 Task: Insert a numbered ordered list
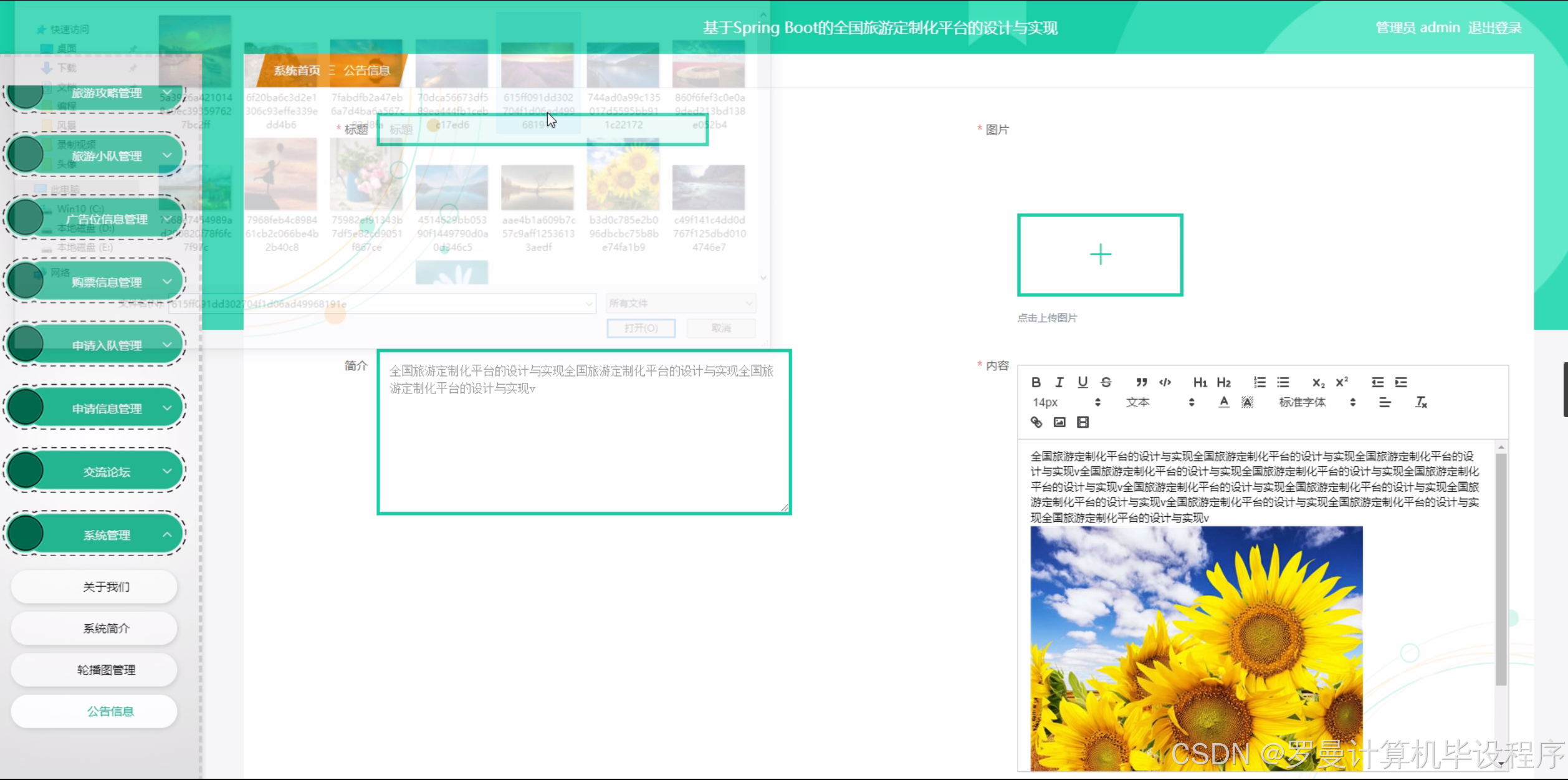point(1260,382)
